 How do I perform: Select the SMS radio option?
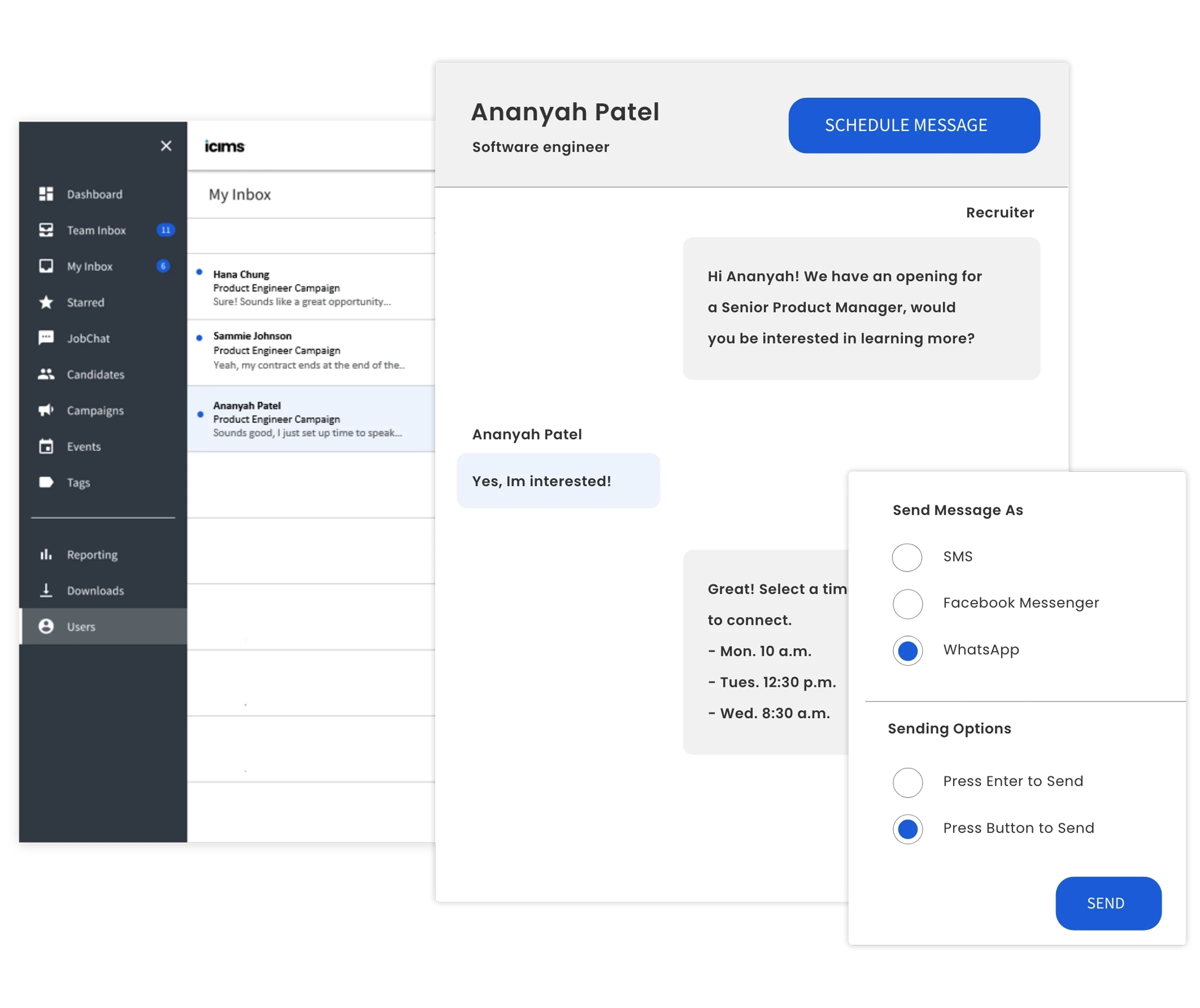click(906, 557)
